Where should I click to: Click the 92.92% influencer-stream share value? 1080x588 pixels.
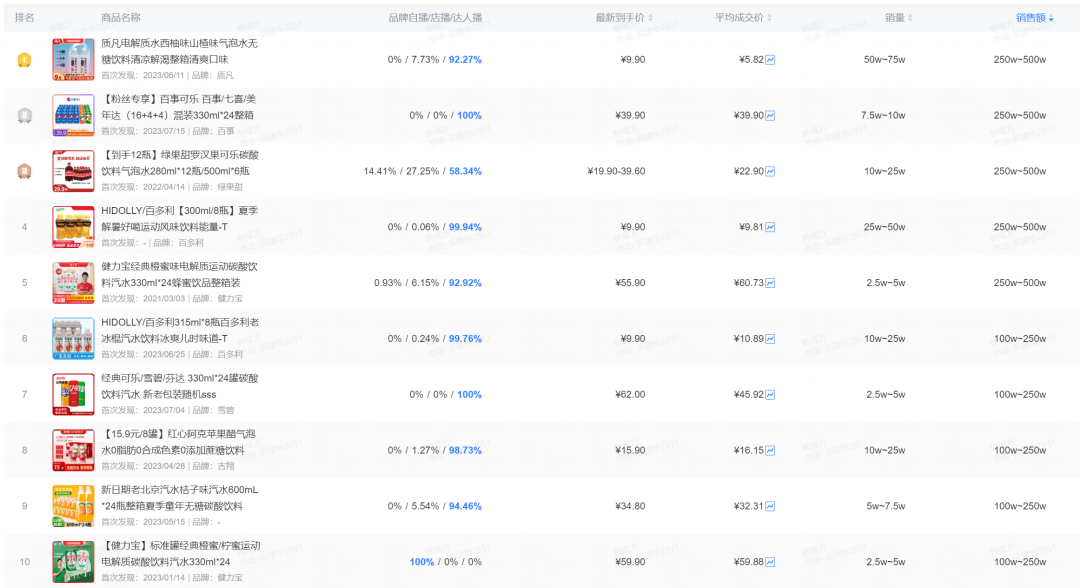[x=465, y=283]
